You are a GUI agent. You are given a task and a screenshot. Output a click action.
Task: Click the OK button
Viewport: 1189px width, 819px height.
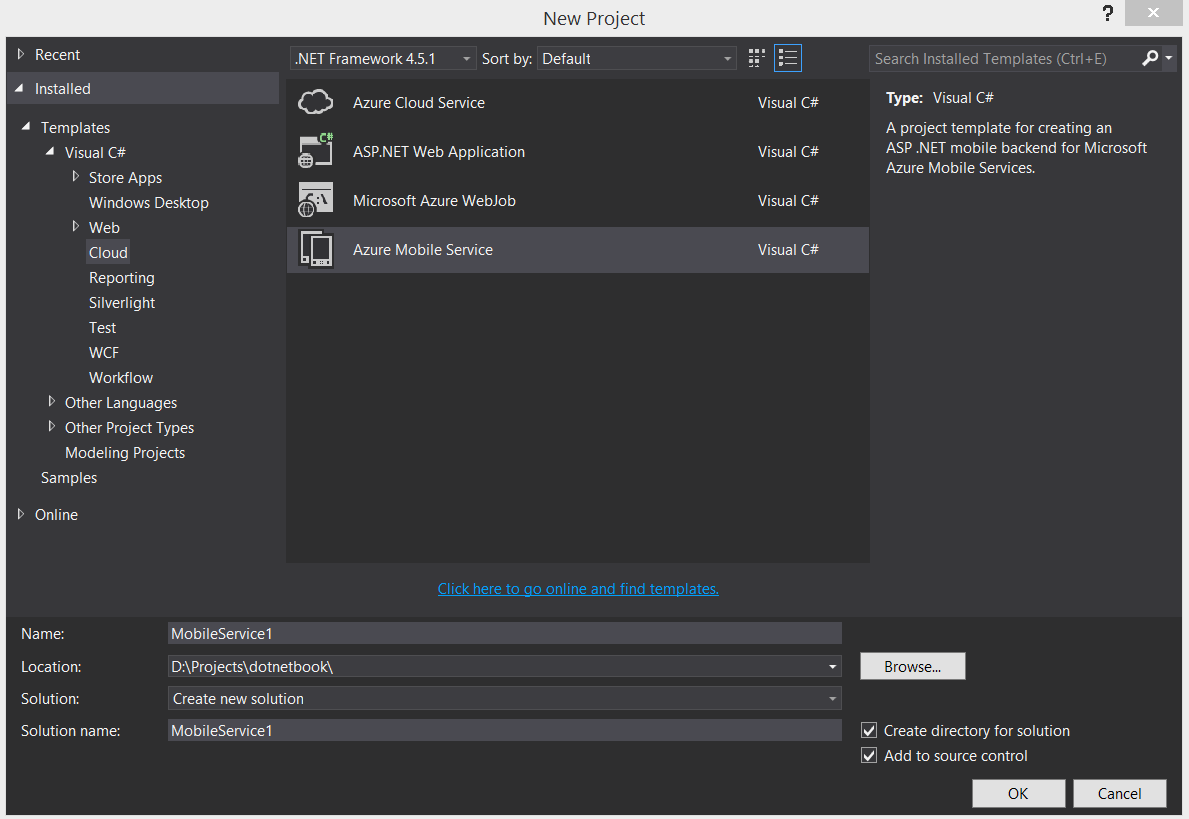(1018, 793)
